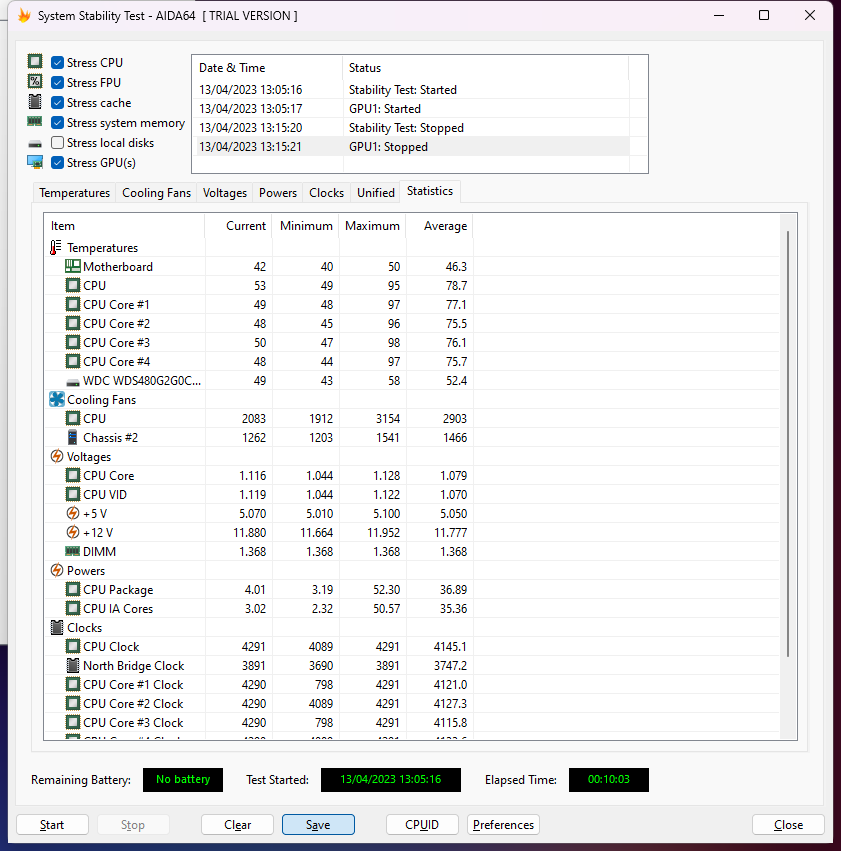Image resolution: width=841 pixels, height=851 pixels.
Task: Toggle the Stress GPU(s) checkbox
Action: point(58,163)
